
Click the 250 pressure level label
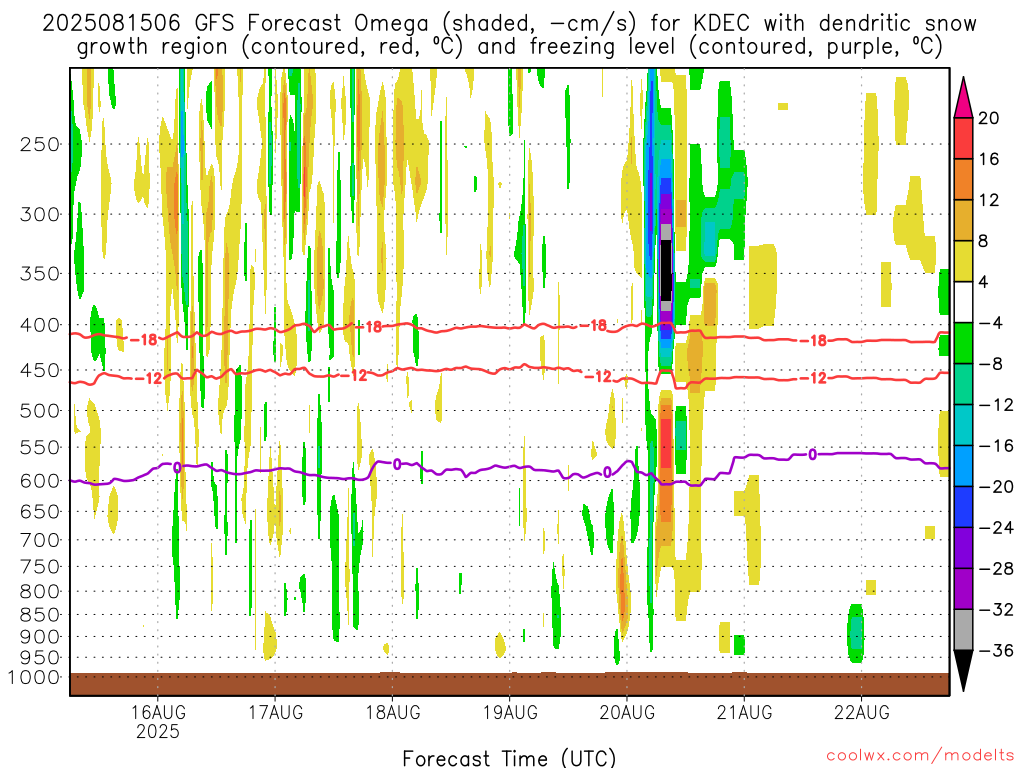[x=40, y=144]
